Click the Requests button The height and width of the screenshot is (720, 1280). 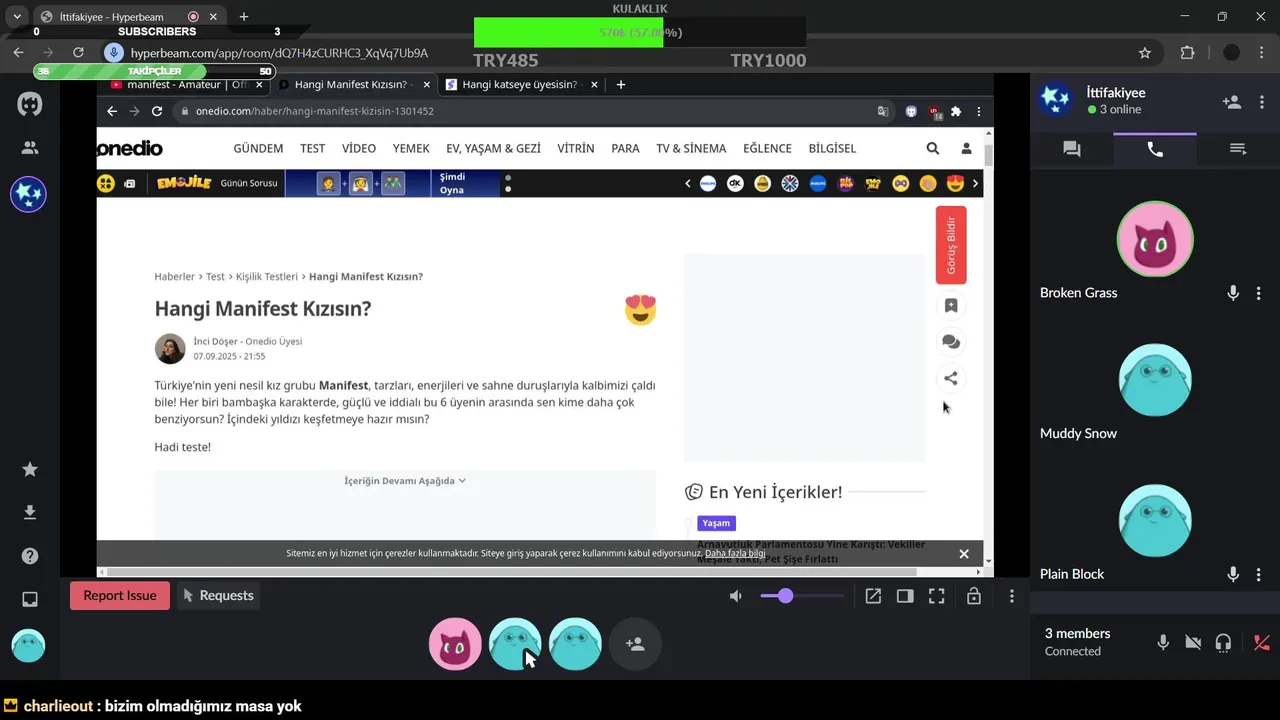pos(218,595)
